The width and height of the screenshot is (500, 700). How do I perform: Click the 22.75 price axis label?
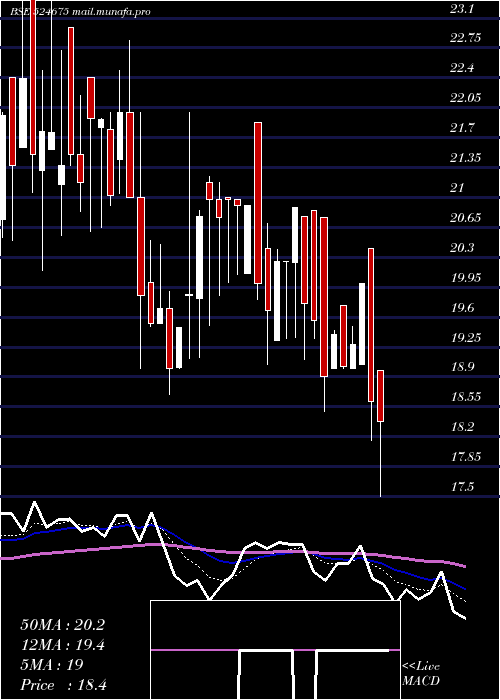466,38
